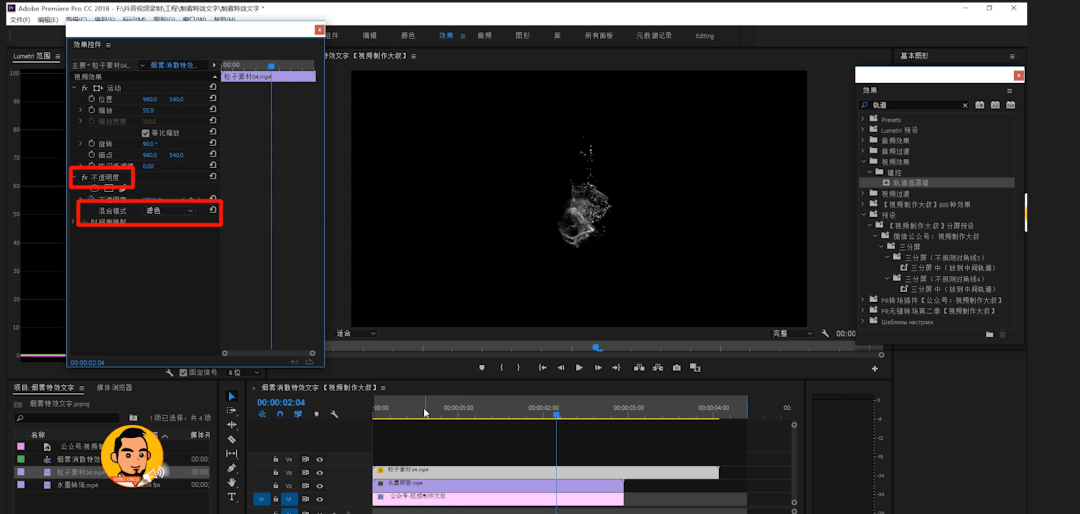The height and width of the screenshot is (514, 1080).
Task: Open the 媒体浏览器 panel tab
Action: pyautogui.click(x=114, y=388)
